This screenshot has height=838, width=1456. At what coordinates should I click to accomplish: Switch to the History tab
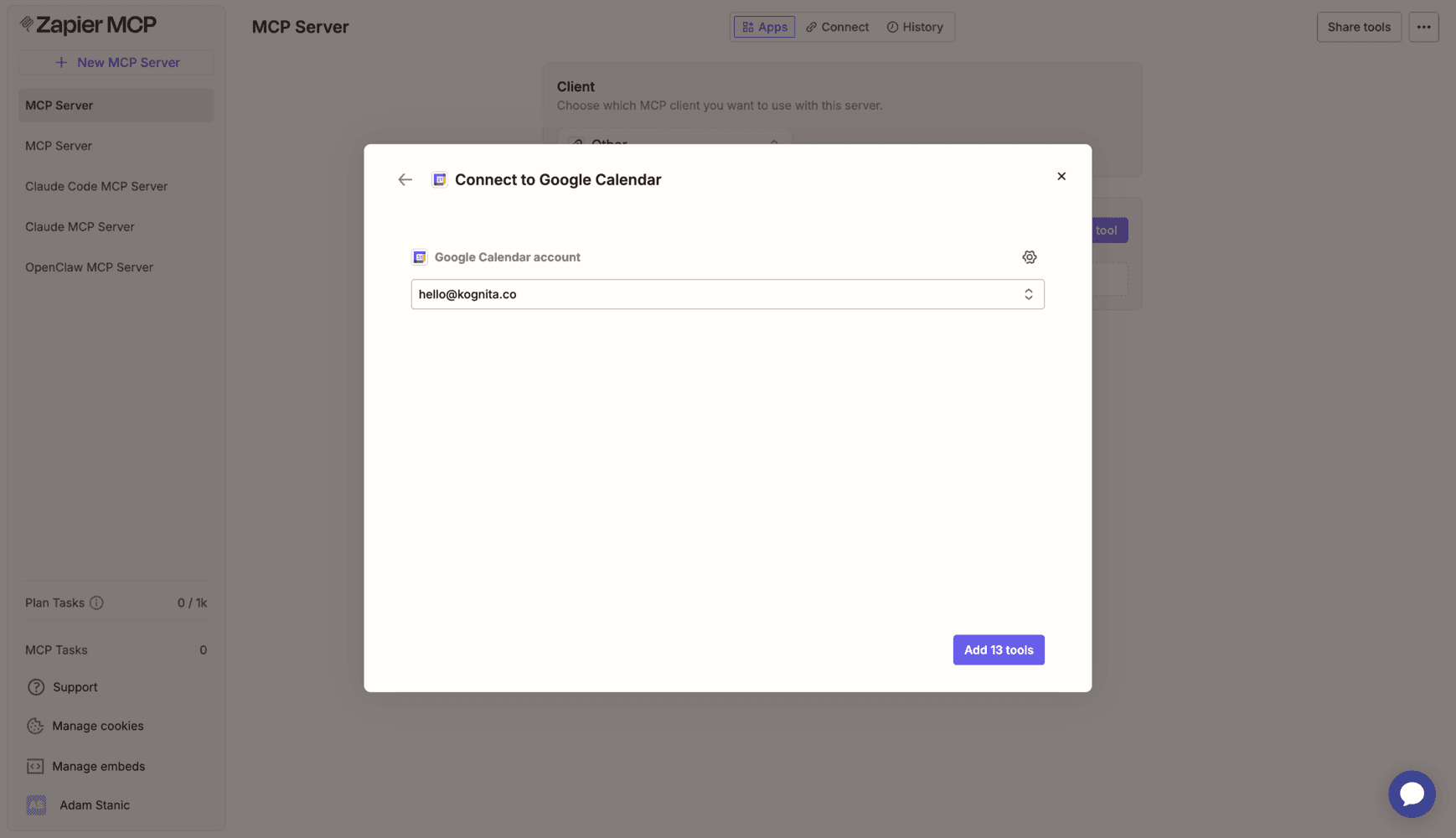coord(915,27)
